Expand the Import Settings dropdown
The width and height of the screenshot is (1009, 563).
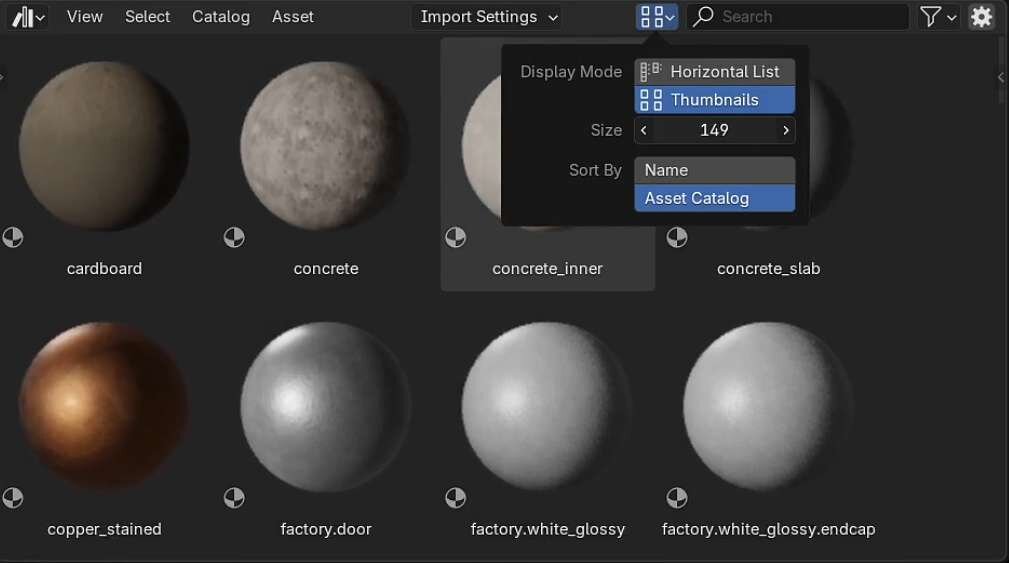[x=488, y=17]
